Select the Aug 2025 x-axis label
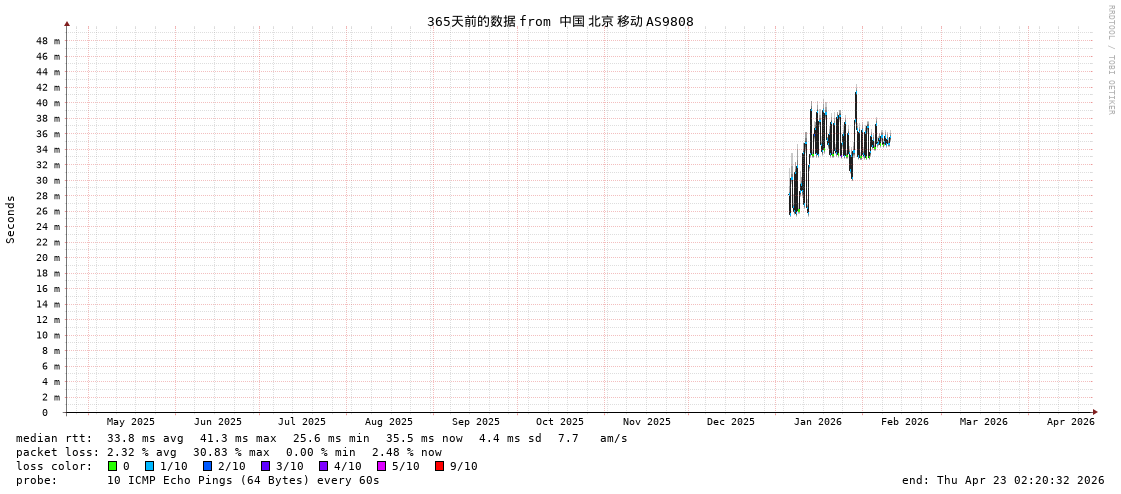This screenshot has width=1121, height=494. pyautogui.click(x=388, y=422)
